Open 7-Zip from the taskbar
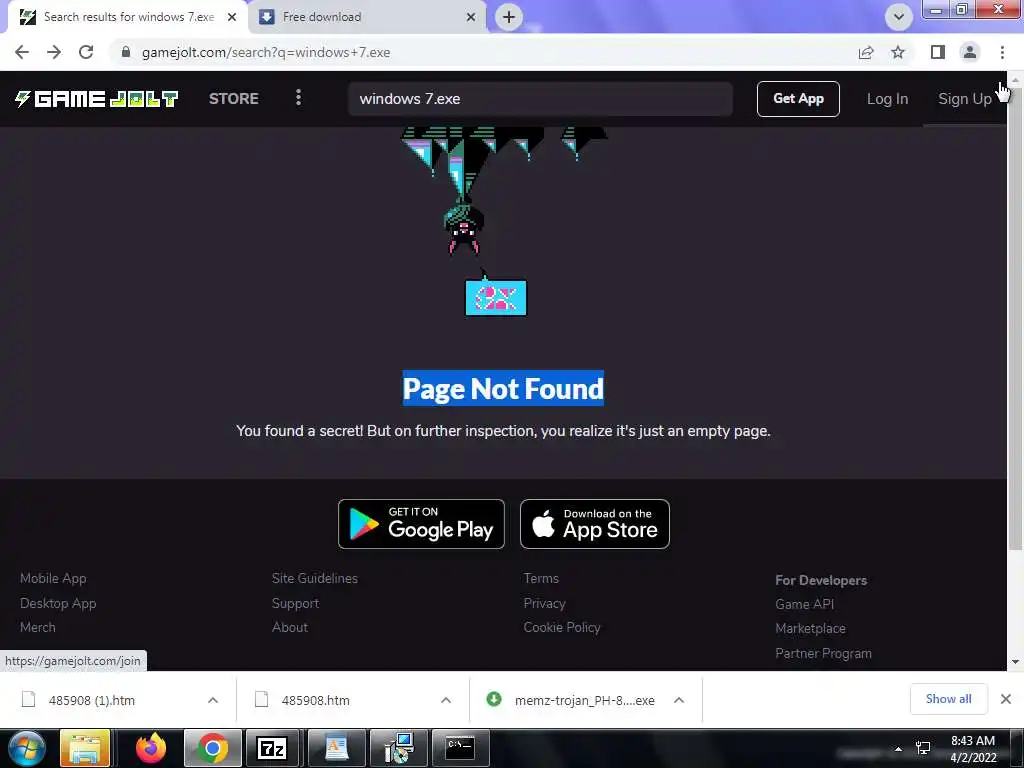This screenshot has height=768, width=1024. pyautogui.click(x=272, y=748)
